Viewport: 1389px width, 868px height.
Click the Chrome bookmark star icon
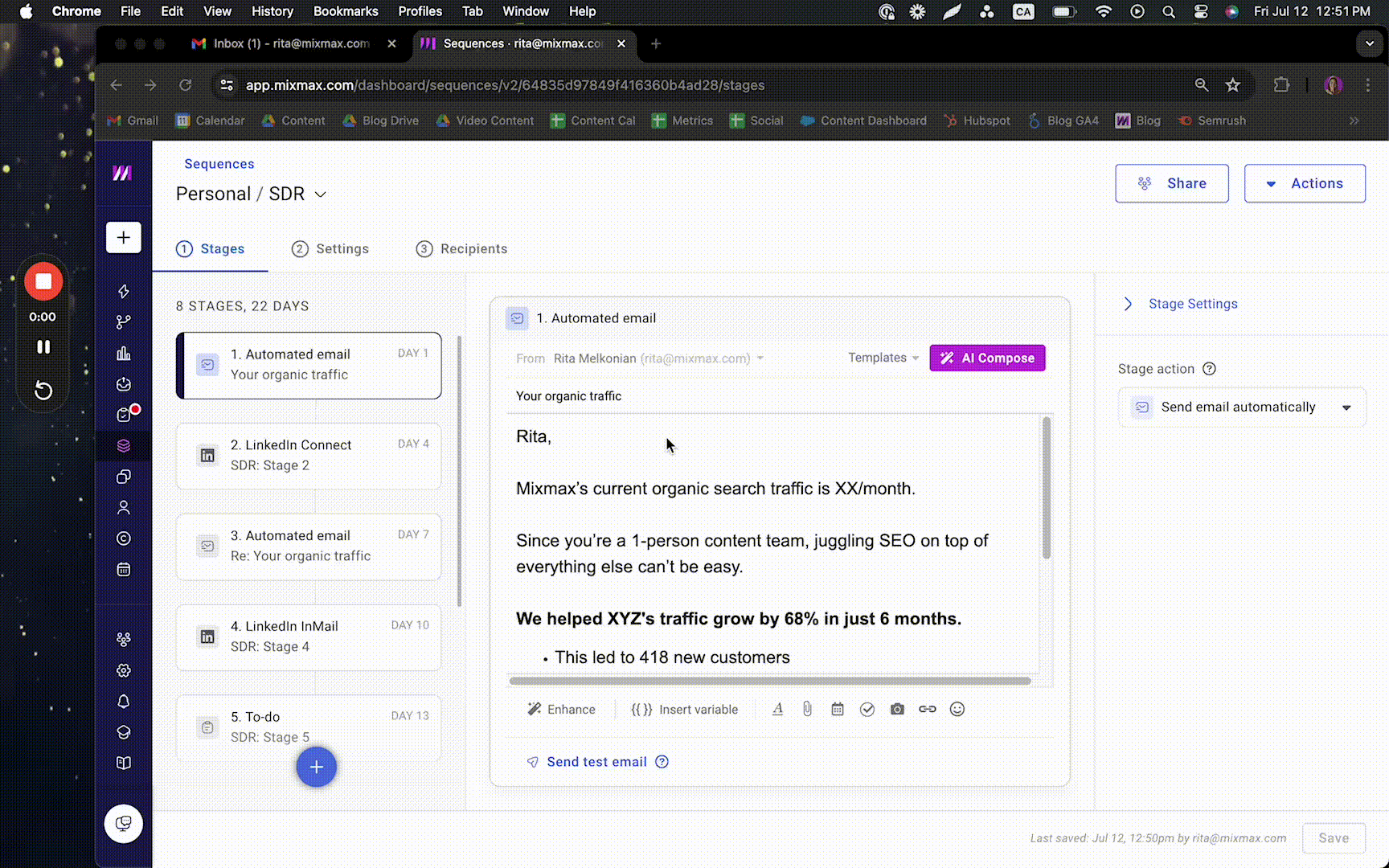(1233, 85)
